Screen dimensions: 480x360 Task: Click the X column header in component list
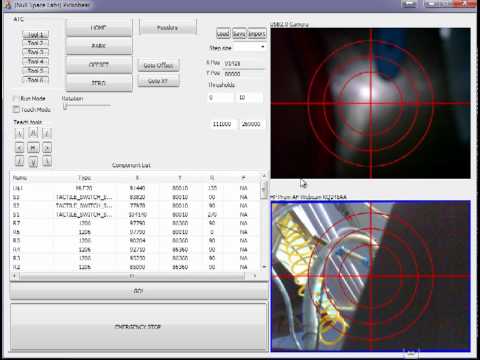point(137,178)
